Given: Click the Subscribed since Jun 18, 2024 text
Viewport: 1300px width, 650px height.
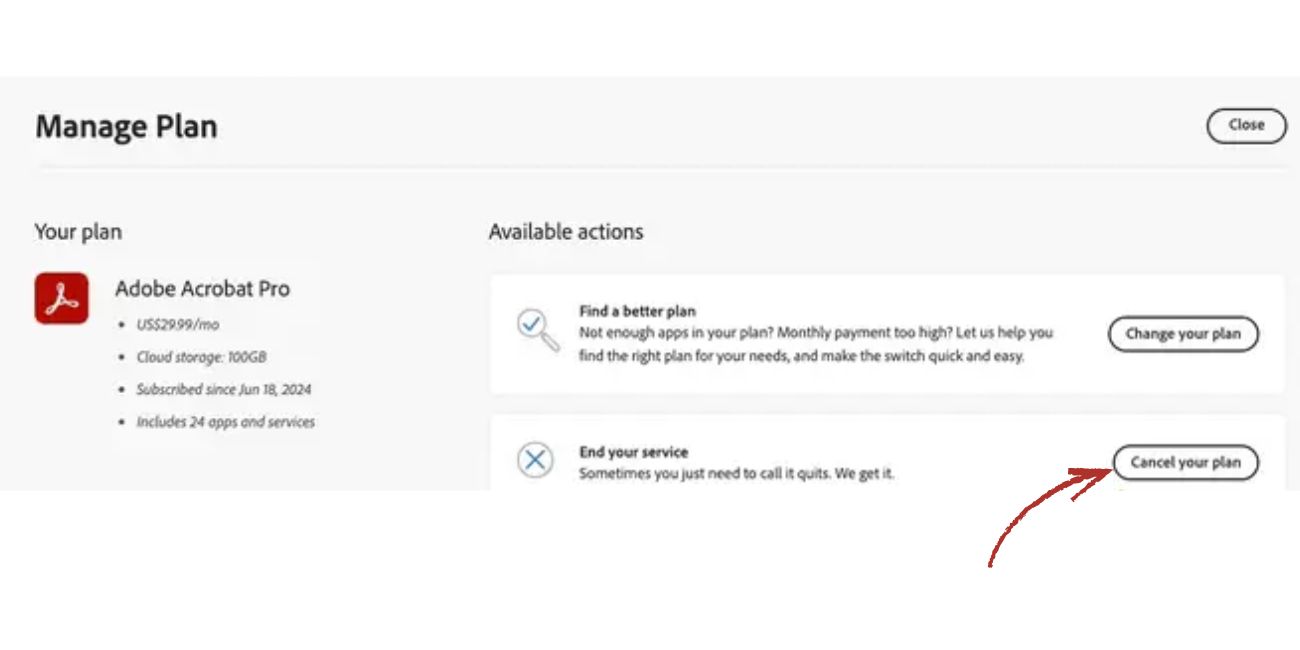Looking at the screenshot, I should click(x=223, y=390).
